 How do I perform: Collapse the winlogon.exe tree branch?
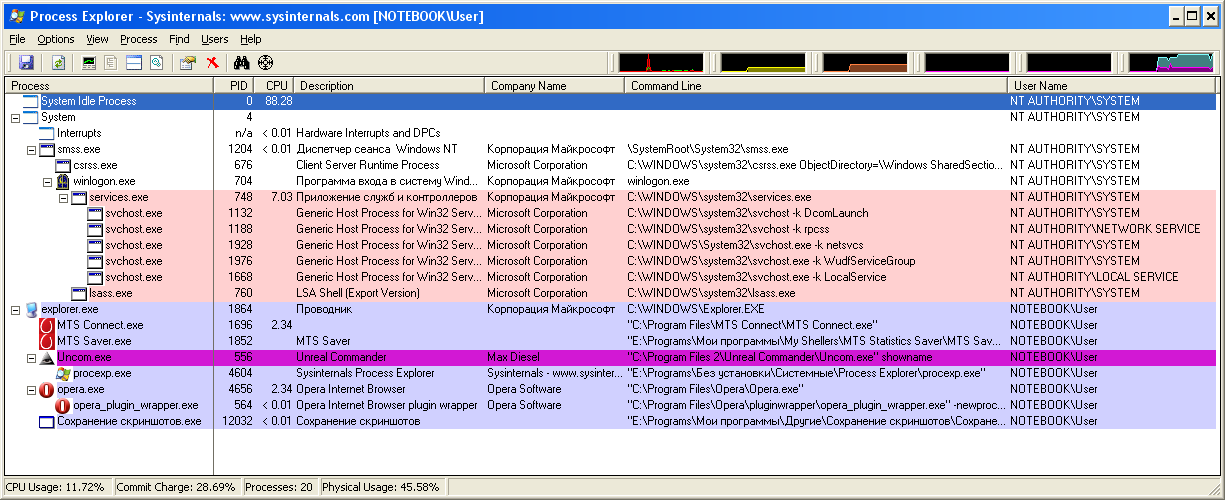tap(47, 182)
